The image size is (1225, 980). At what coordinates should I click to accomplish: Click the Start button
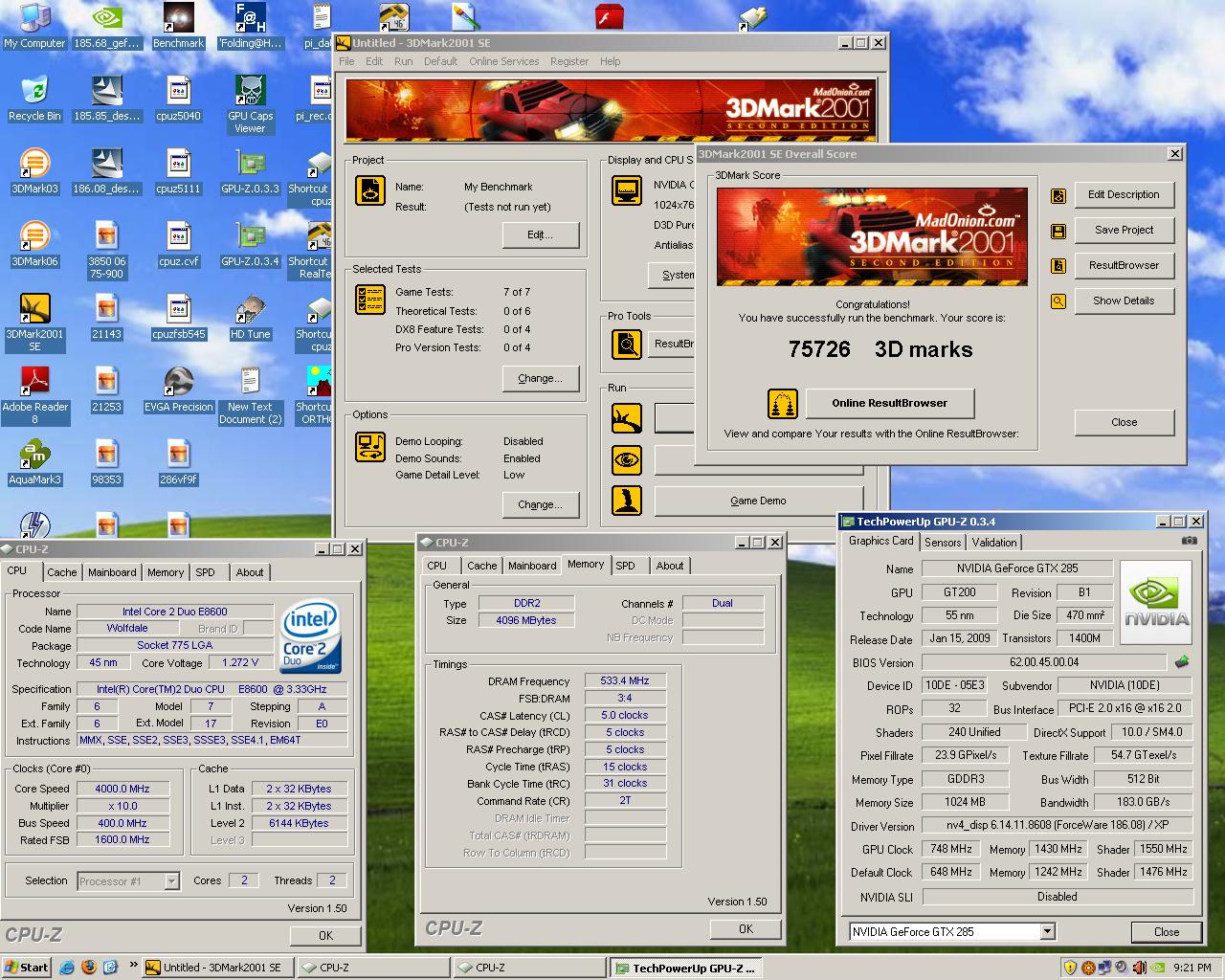(x=26, y=968)
